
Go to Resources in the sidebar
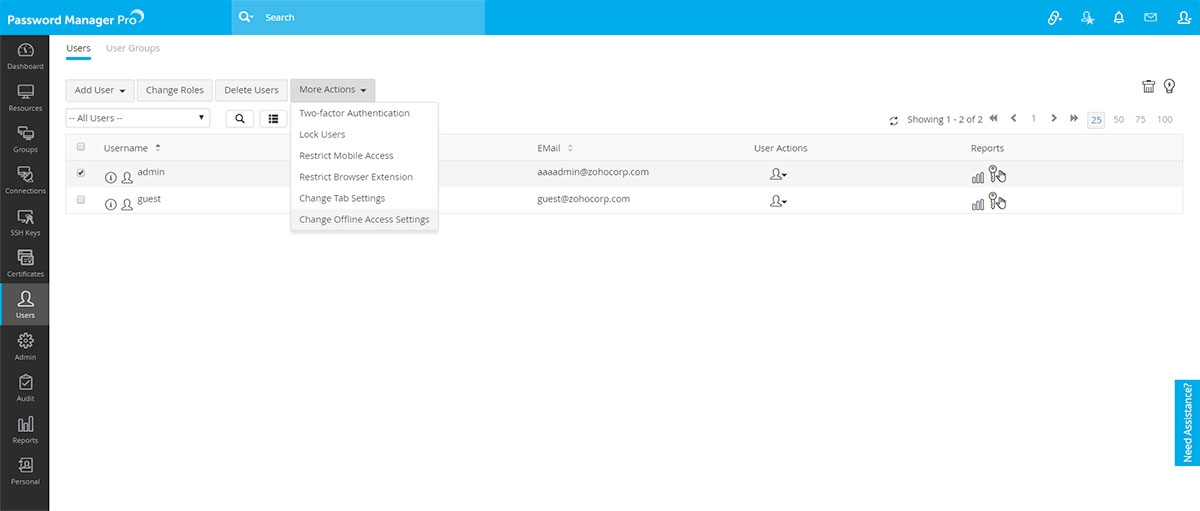coord(25,98)
